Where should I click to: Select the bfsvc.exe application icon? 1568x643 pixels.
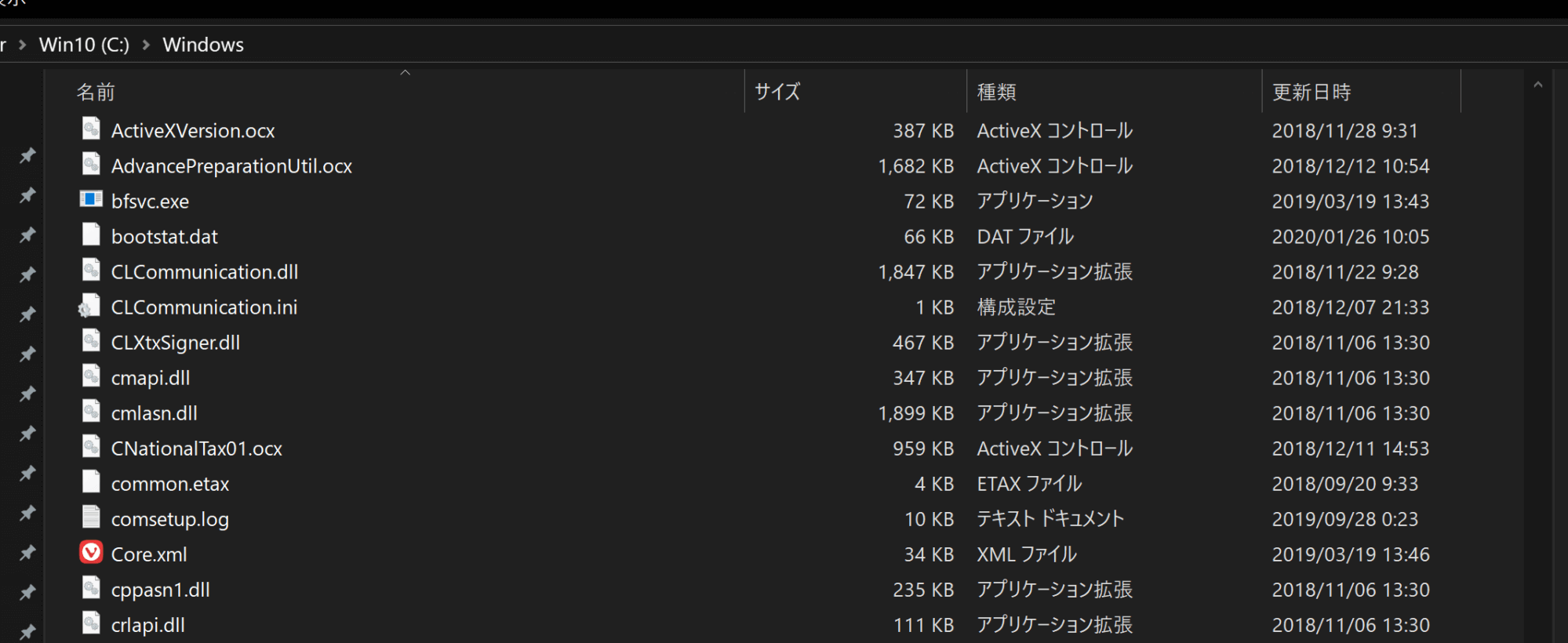click(91, 199)
